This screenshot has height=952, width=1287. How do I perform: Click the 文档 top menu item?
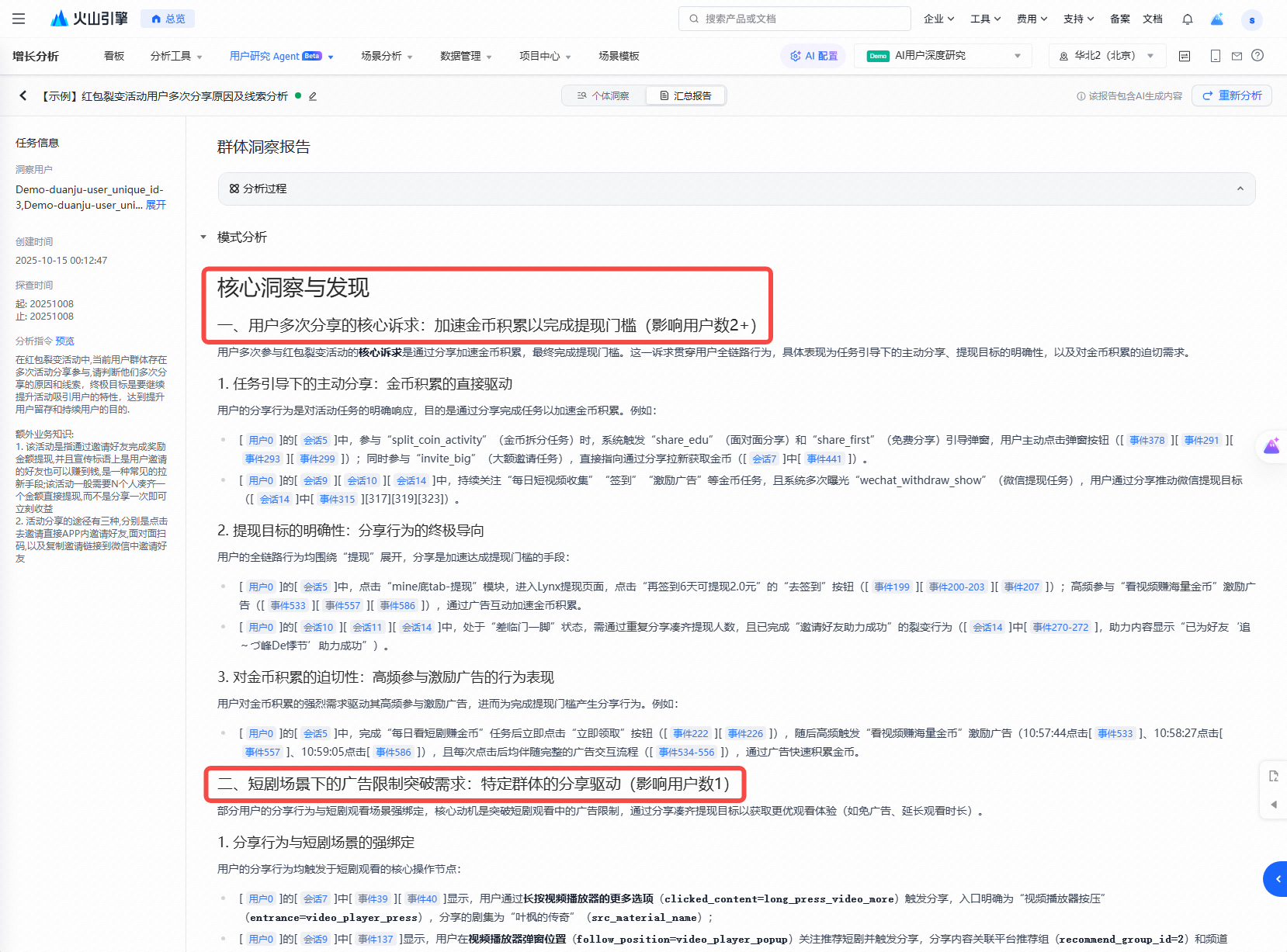tap(1153, 19)
